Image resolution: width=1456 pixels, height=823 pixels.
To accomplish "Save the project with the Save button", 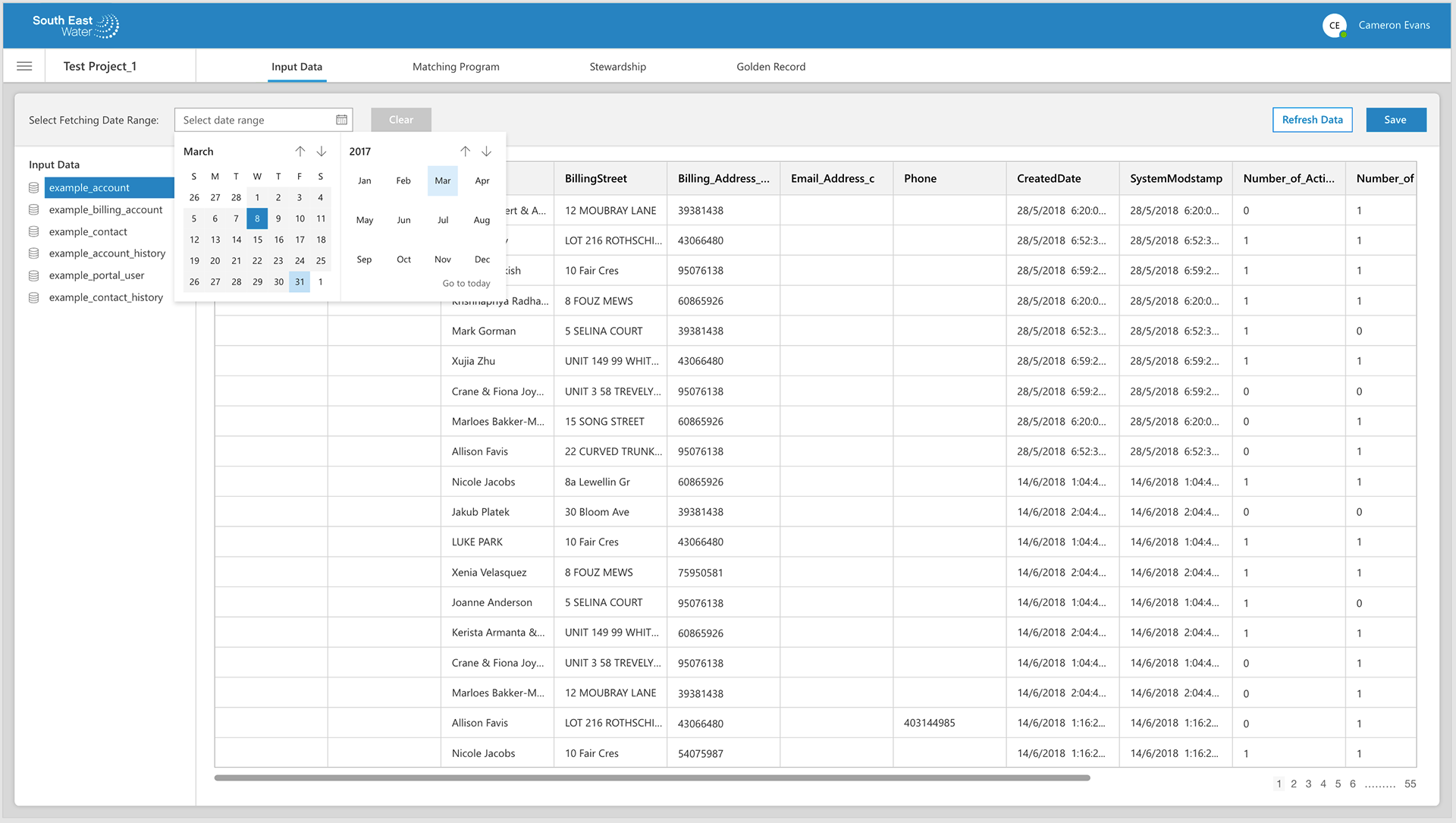I will 1395,120.
